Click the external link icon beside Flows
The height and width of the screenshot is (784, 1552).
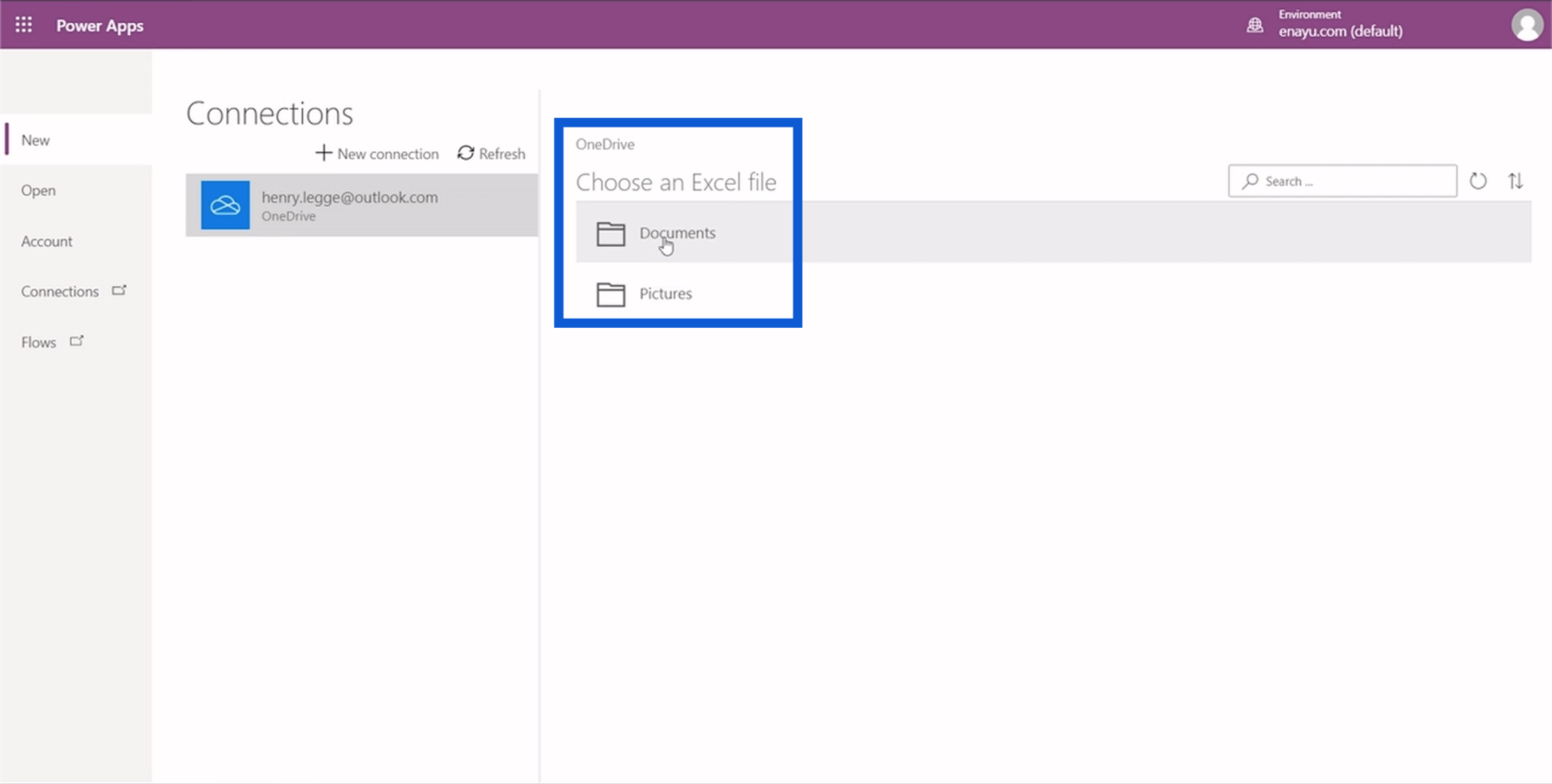77,342
